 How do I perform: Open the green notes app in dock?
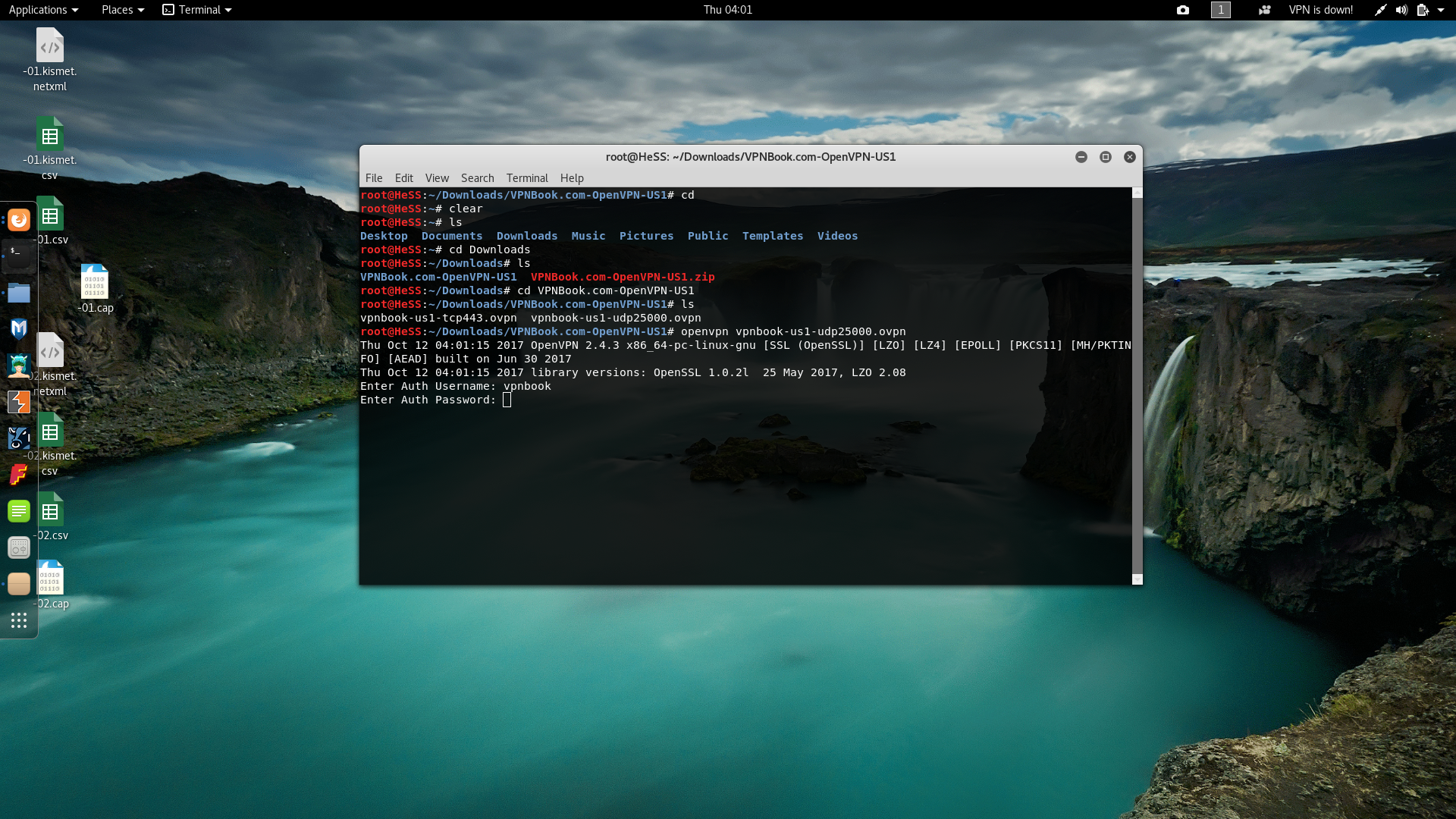19,511
